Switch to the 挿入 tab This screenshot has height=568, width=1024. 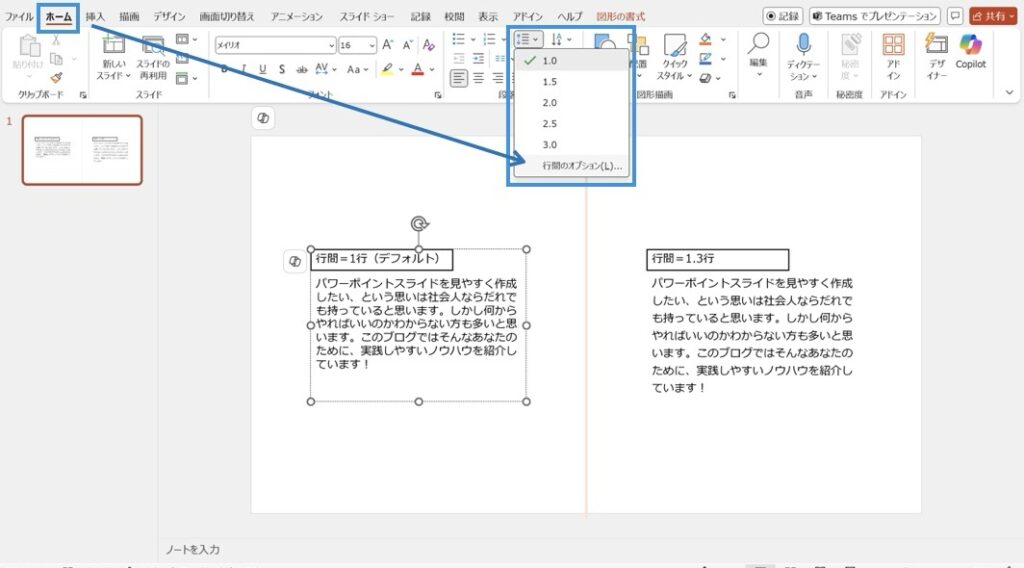pyautogui.click(x=95, y=16)
